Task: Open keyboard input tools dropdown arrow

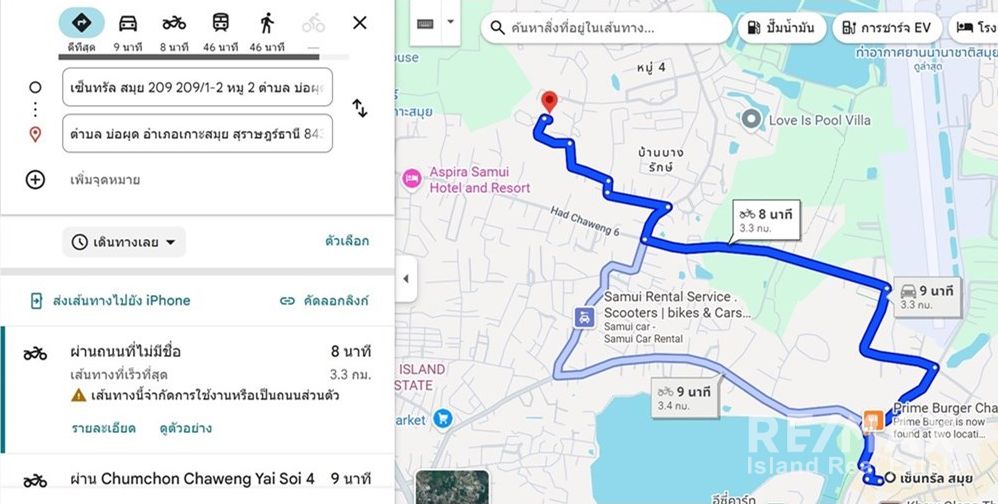Action: [451, 22]
